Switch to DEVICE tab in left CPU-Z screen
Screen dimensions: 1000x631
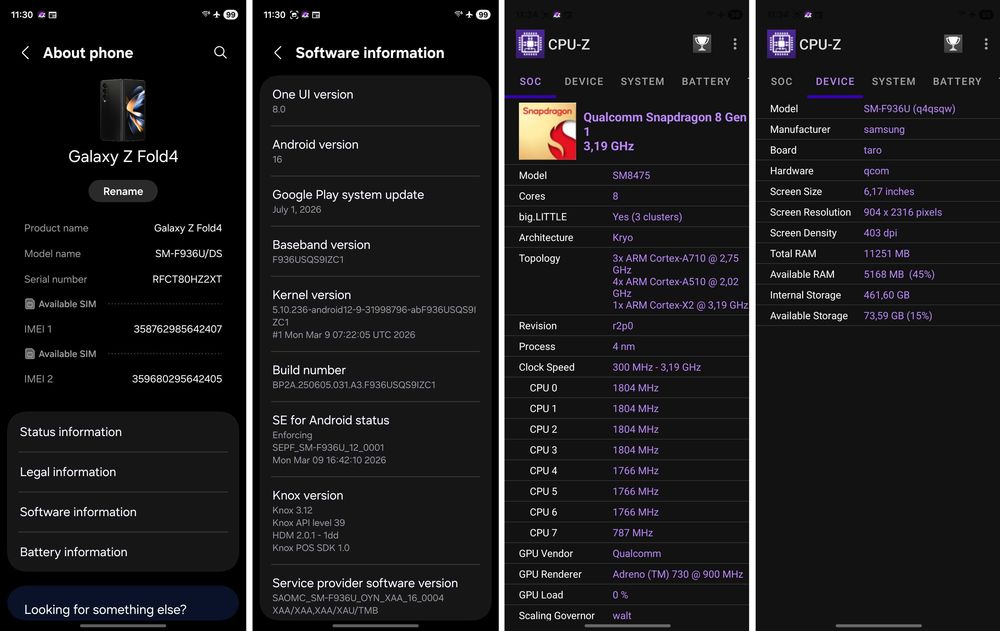(584, 82)
